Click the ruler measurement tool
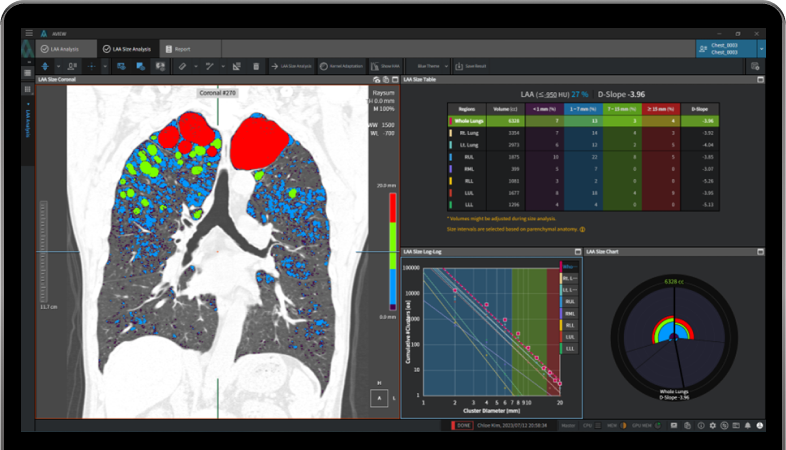 [182, 66]
